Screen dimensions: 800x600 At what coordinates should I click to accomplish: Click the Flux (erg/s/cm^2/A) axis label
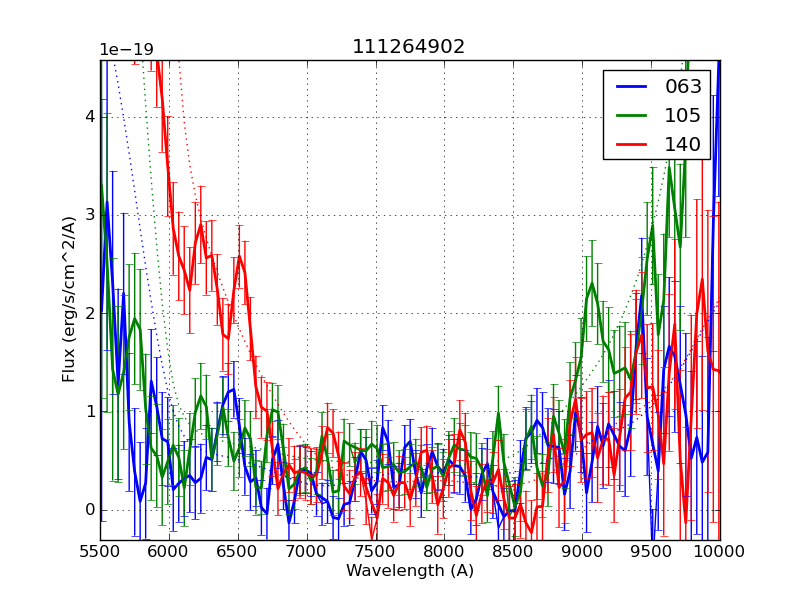pos(69,299)
